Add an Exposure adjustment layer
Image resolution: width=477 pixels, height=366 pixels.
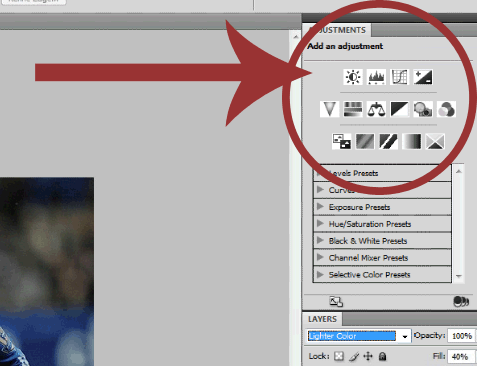(x=423, y=77)
